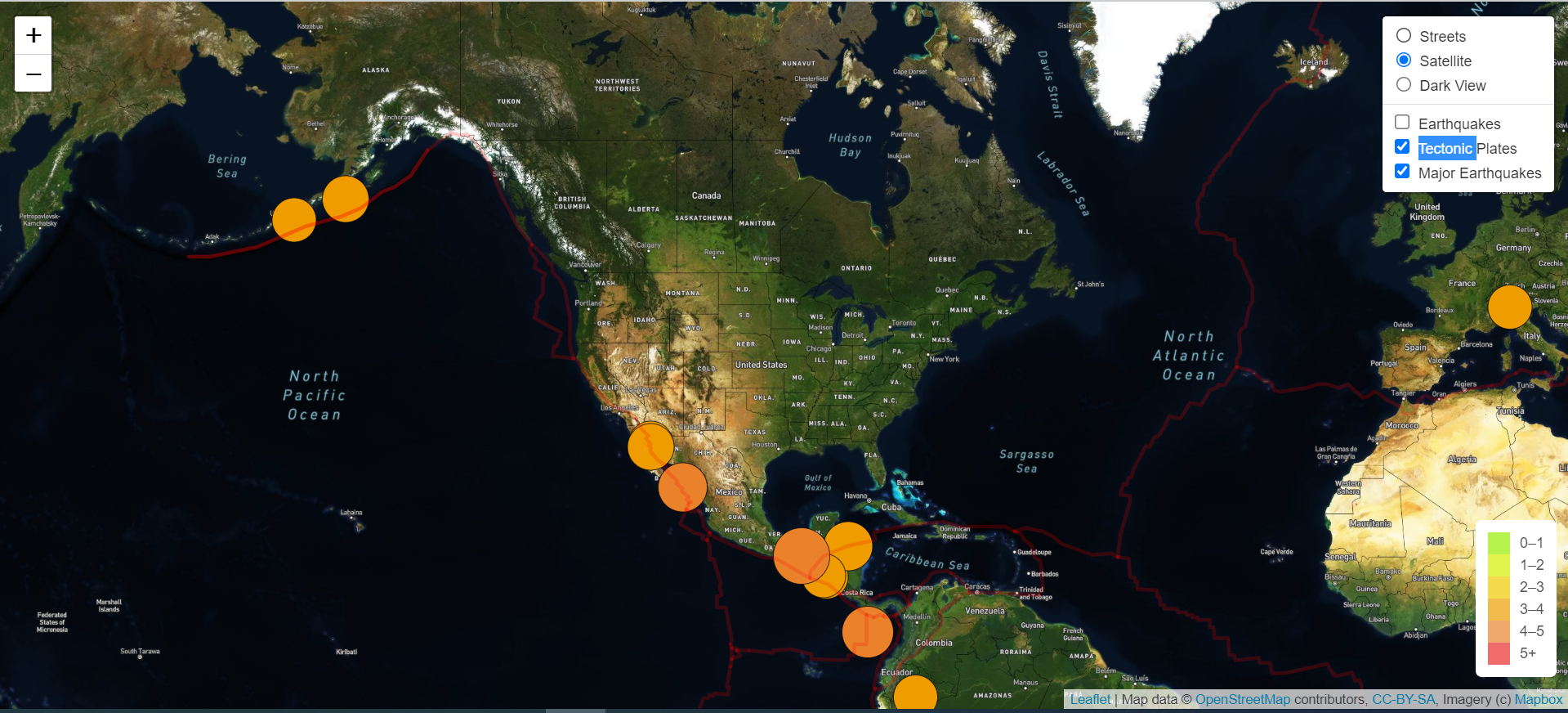Click the 0–1 green legend swatch
This screenshot has width=1568, height=713.
click(1499, 543)
